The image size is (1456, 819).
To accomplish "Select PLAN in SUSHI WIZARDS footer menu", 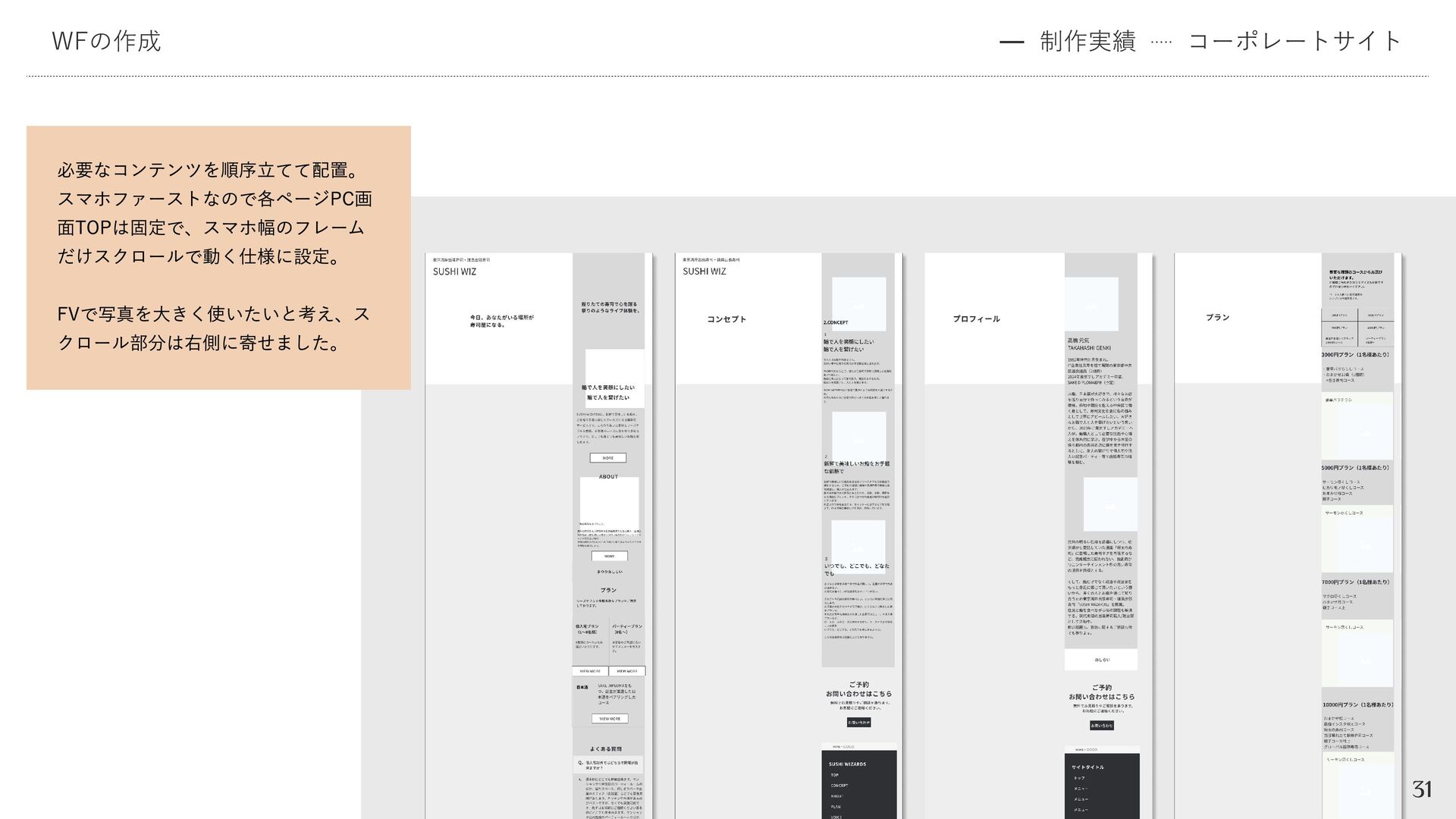I will coord(835,807).
